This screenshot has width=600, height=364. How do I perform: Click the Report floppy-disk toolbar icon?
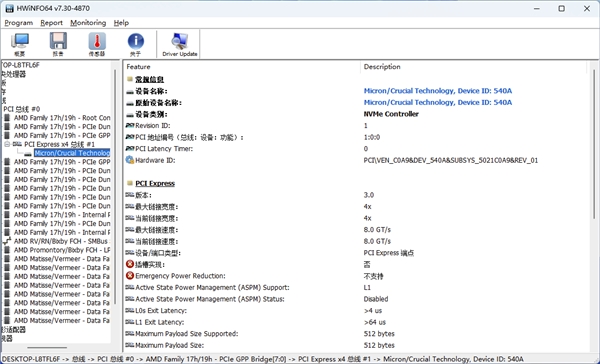(58, 44)
